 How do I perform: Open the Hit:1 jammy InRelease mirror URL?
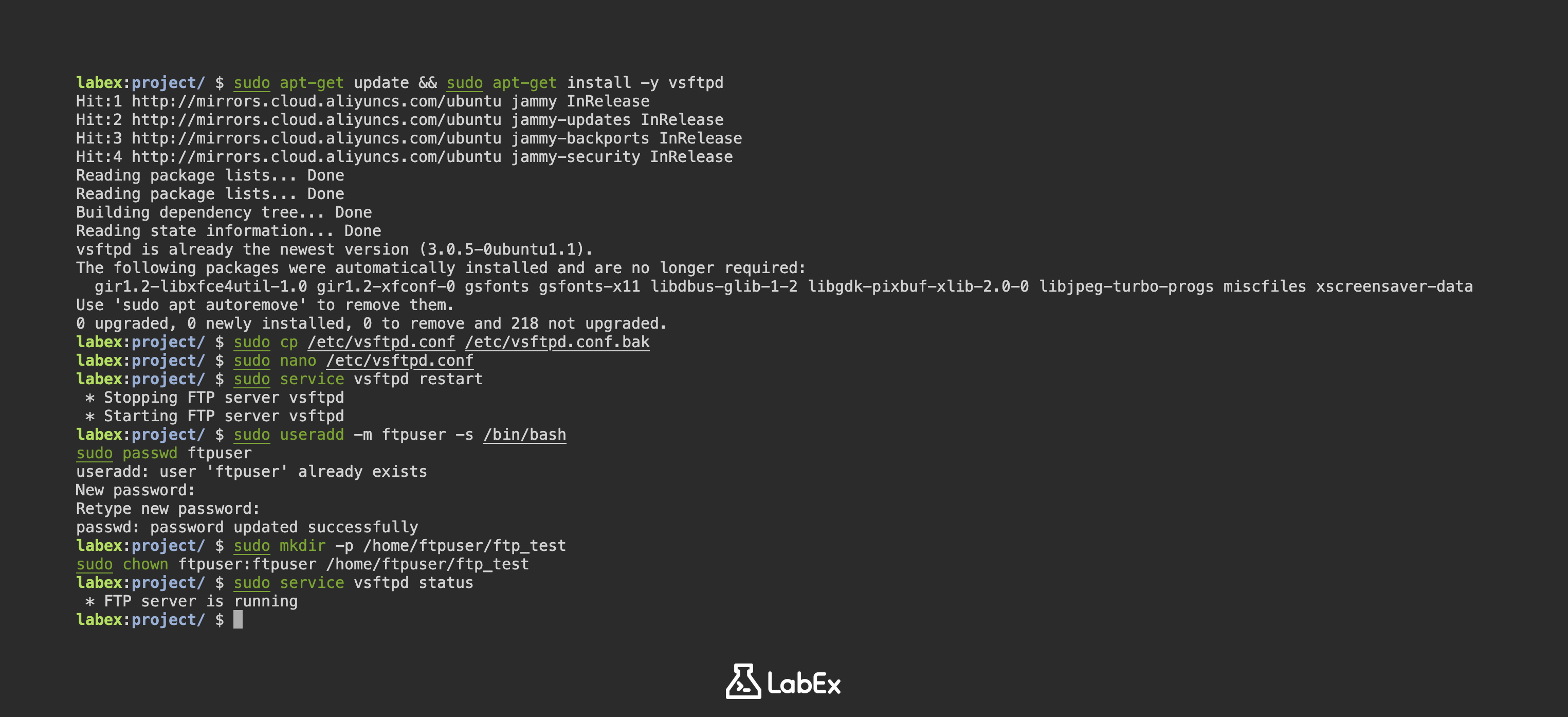coord(317,101)
